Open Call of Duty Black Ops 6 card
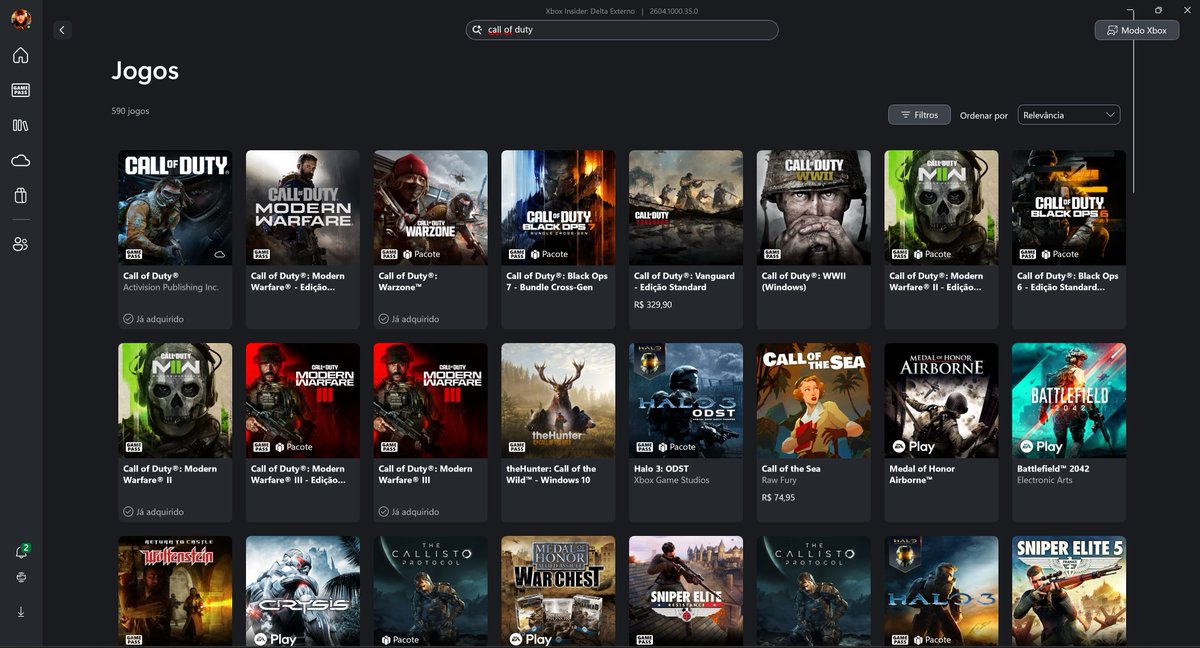Viewport: 1200px width, 648px height. [x=1069, y=240]
